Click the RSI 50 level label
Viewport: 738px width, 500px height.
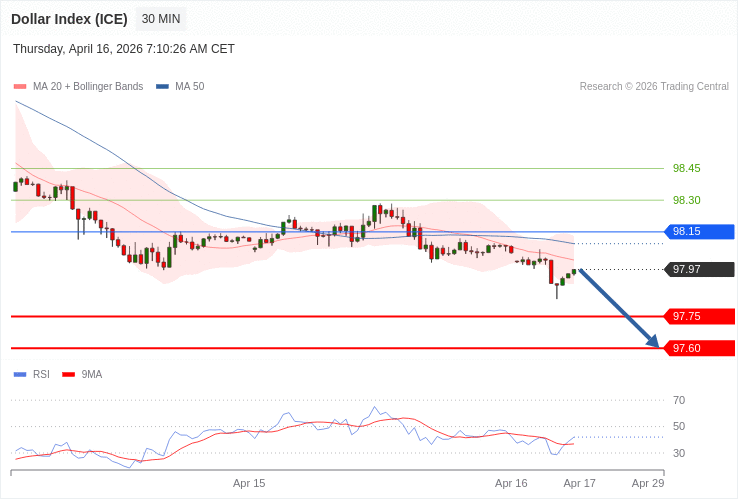tap(679, 427)
